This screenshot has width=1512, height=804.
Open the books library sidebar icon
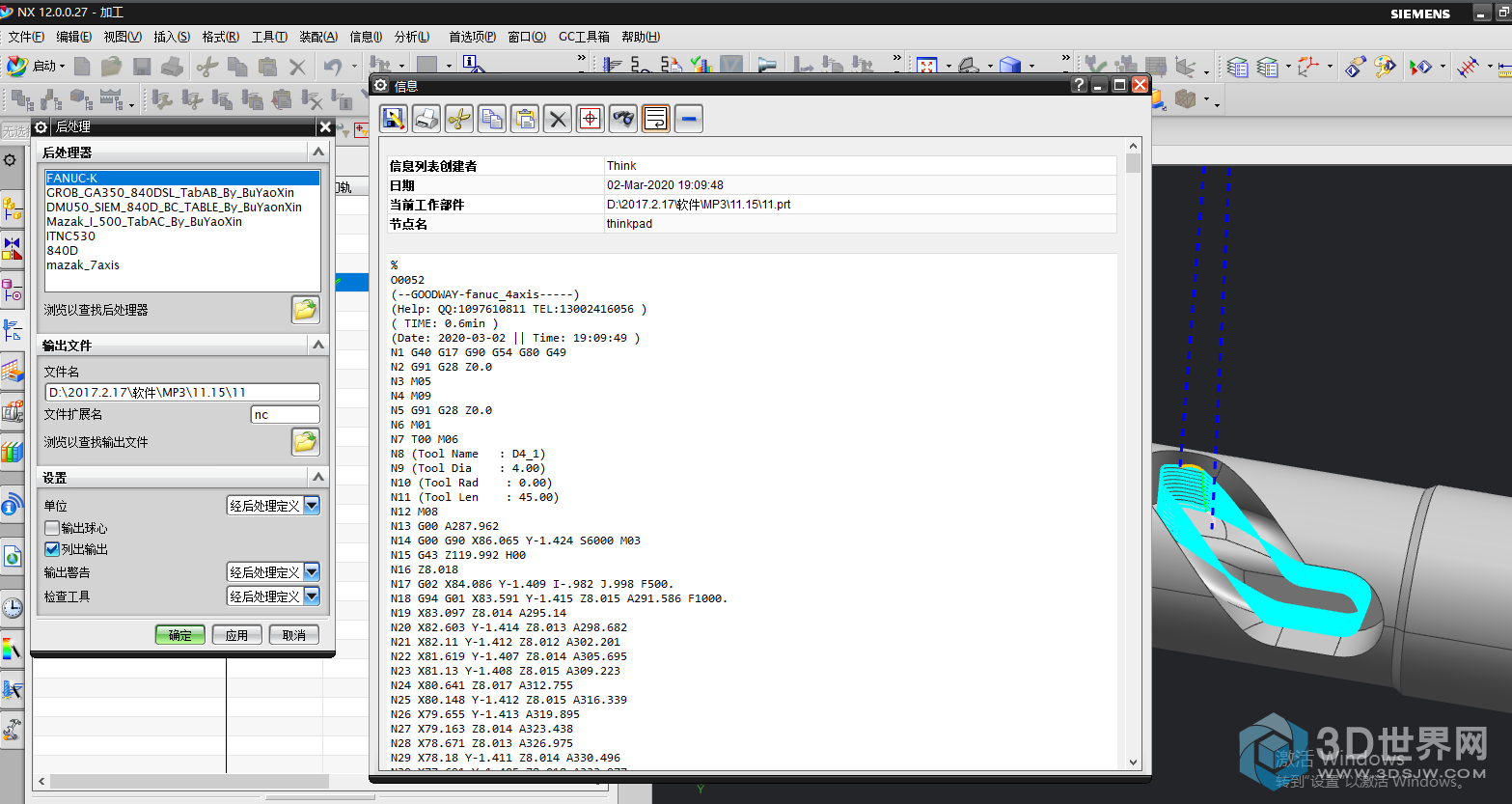coord(12,452)
